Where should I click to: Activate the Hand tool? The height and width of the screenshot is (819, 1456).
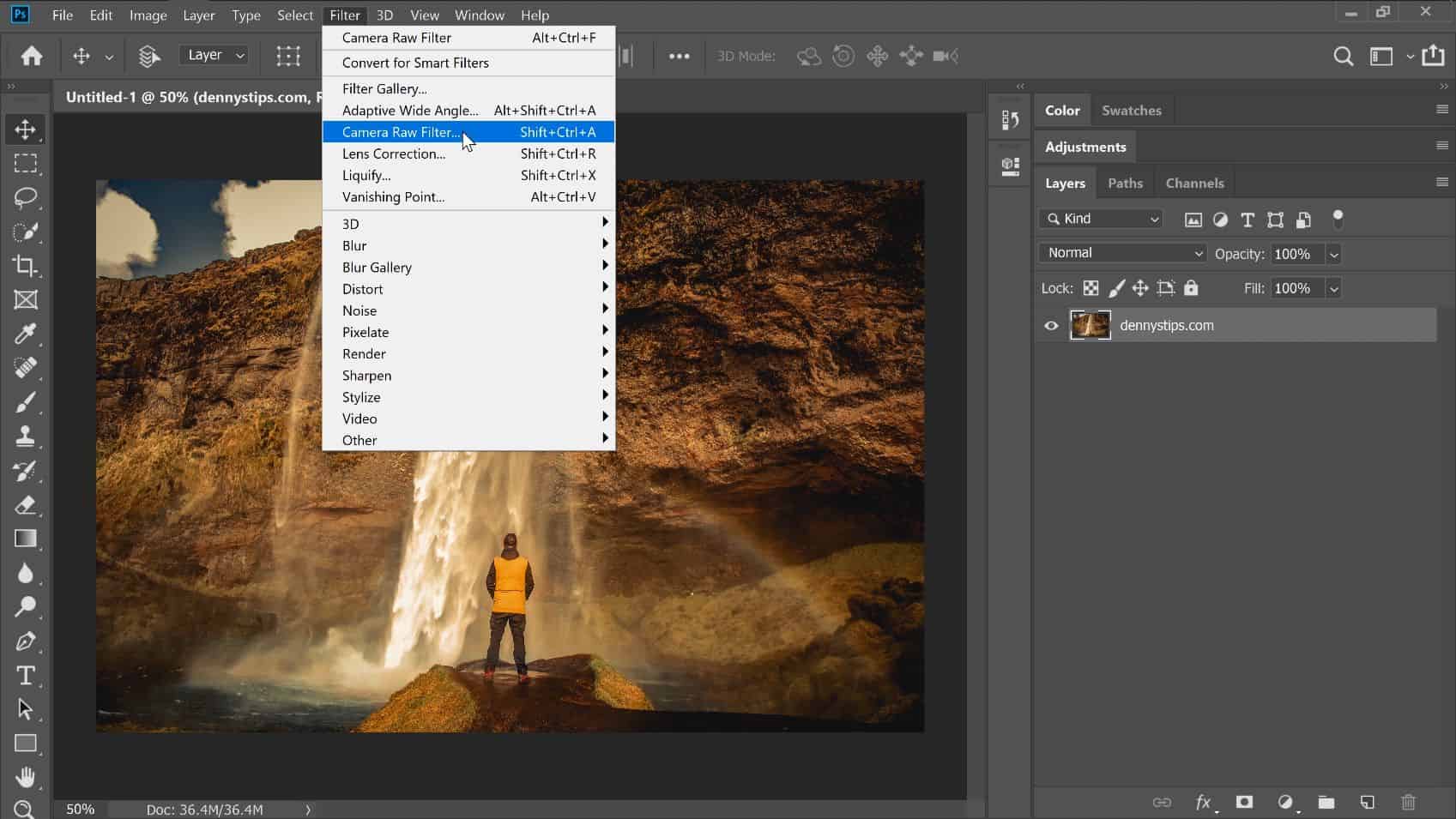tap(25, 777)
